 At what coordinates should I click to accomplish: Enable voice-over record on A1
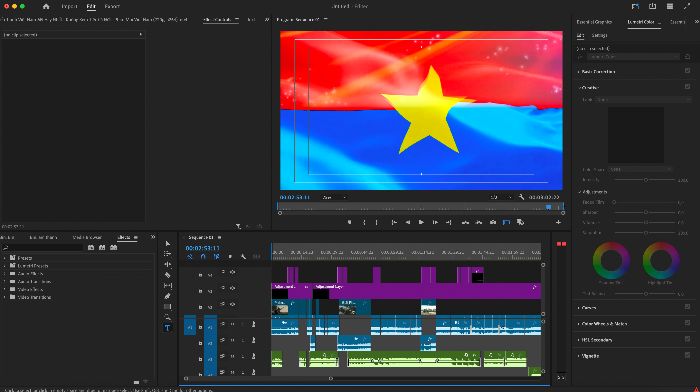(254, 324)
